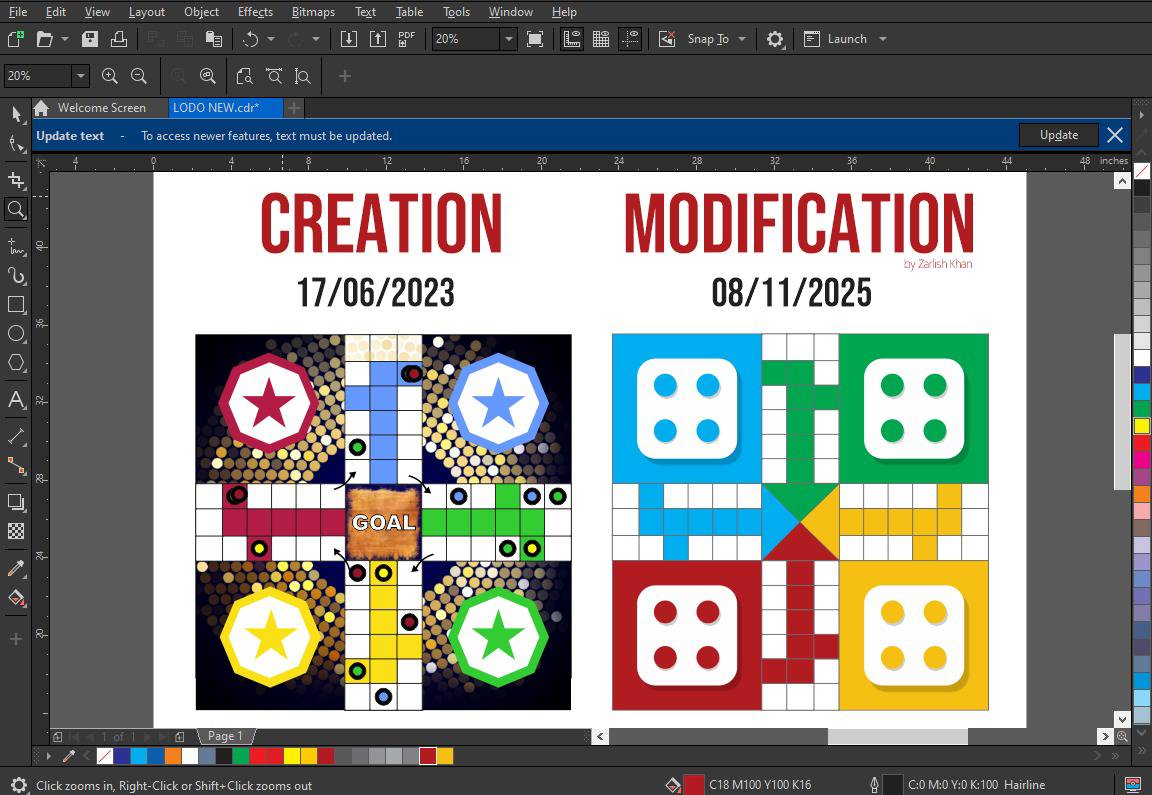Click the yellow swatch in right color palette

[1142, 425]
